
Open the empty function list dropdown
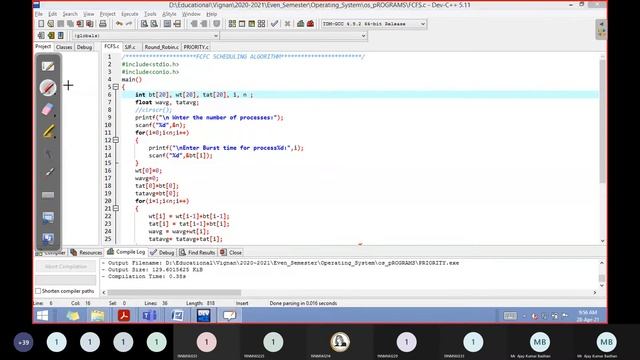click(363, 36)
